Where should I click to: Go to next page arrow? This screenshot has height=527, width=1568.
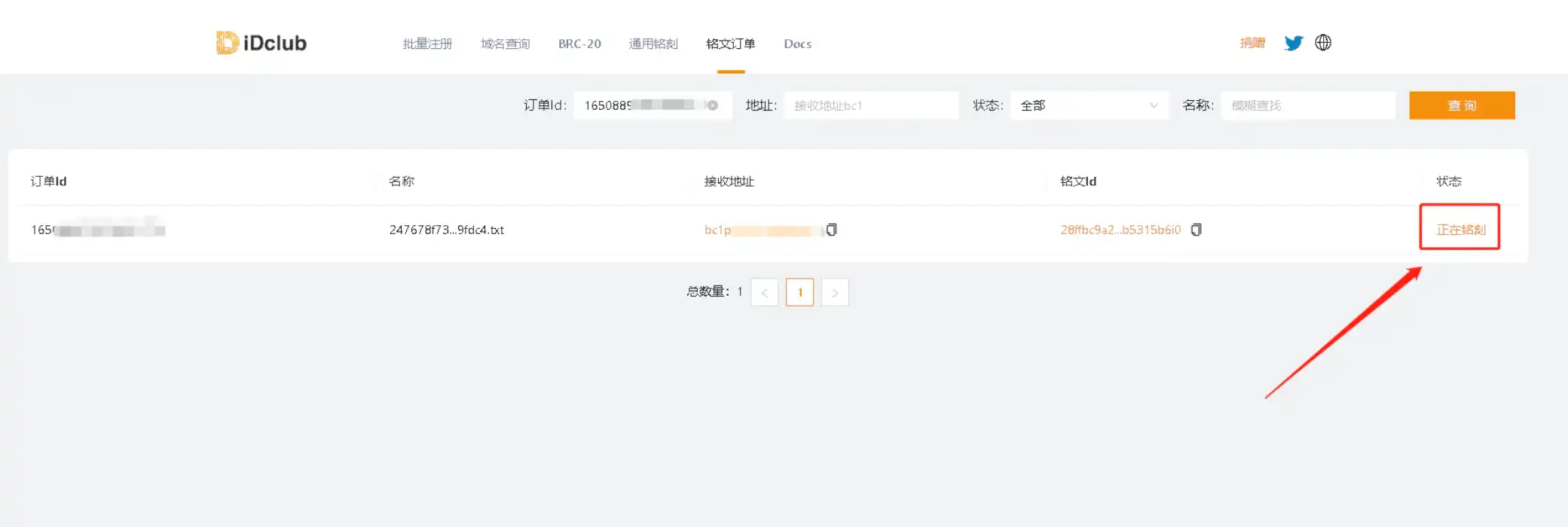(x=835, y=292)
